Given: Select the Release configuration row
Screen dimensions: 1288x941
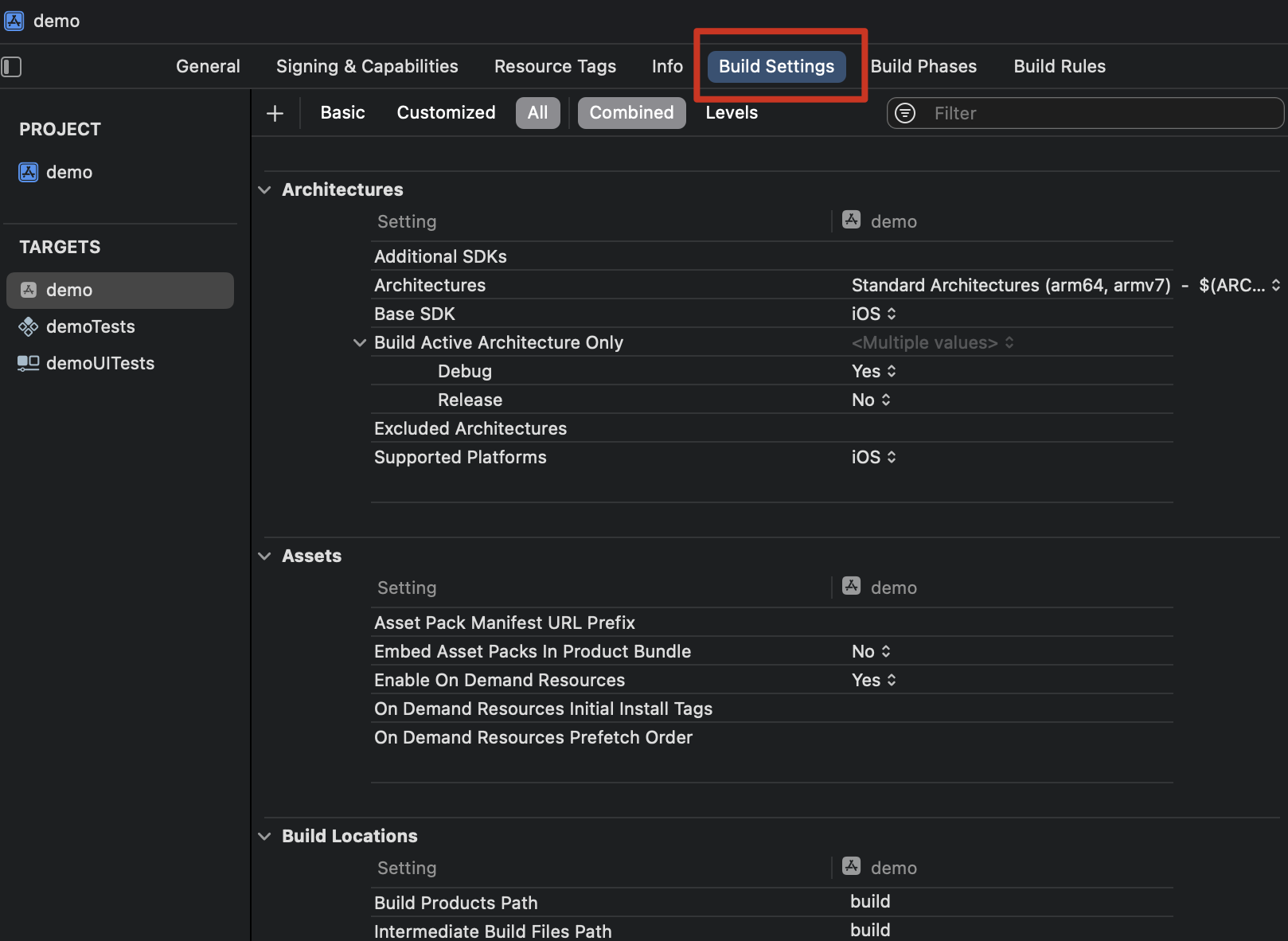Looking at the screenshot, I should [771, 400].
